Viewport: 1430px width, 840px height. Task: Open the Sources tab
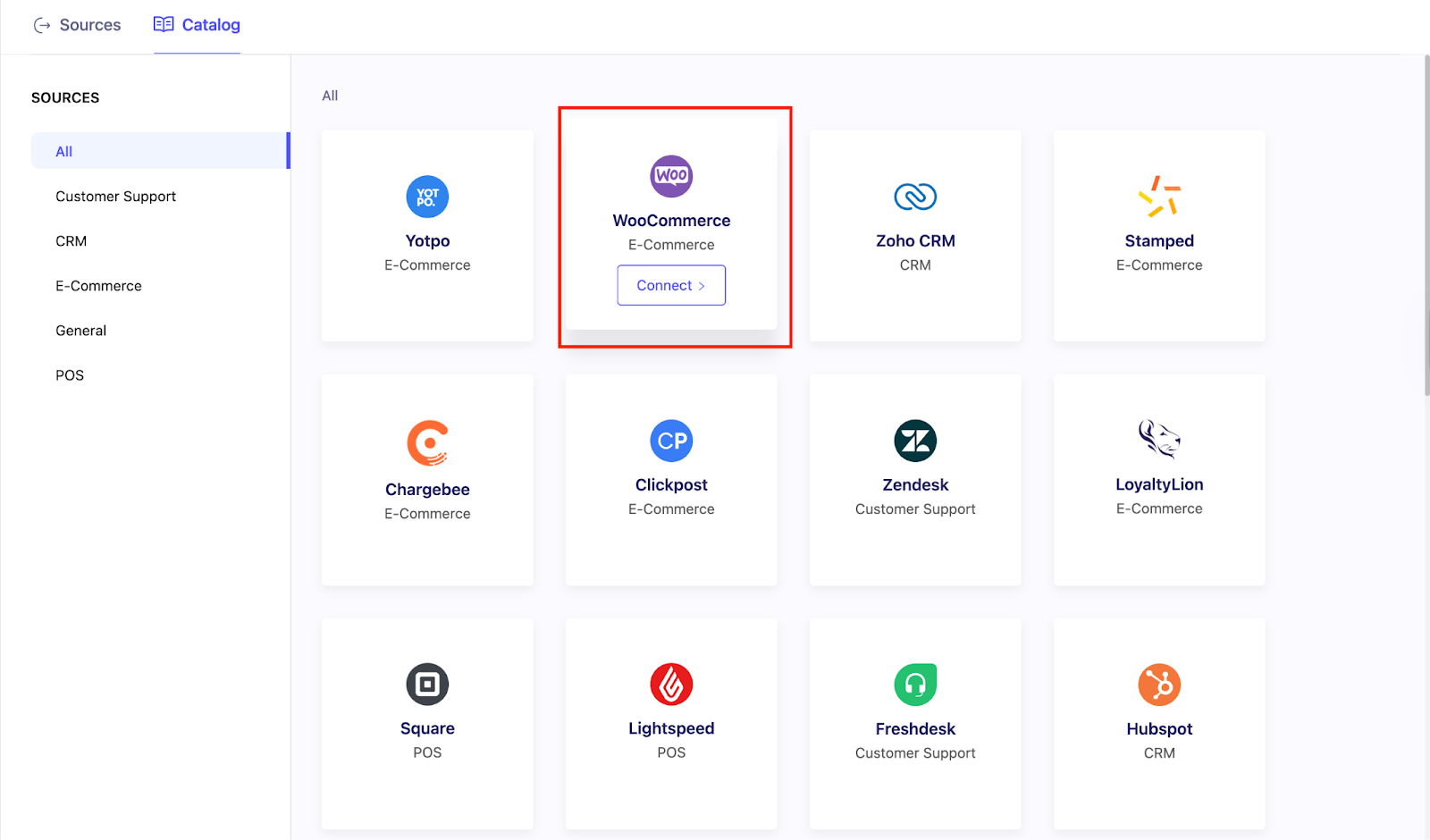(x=77, y=25)
